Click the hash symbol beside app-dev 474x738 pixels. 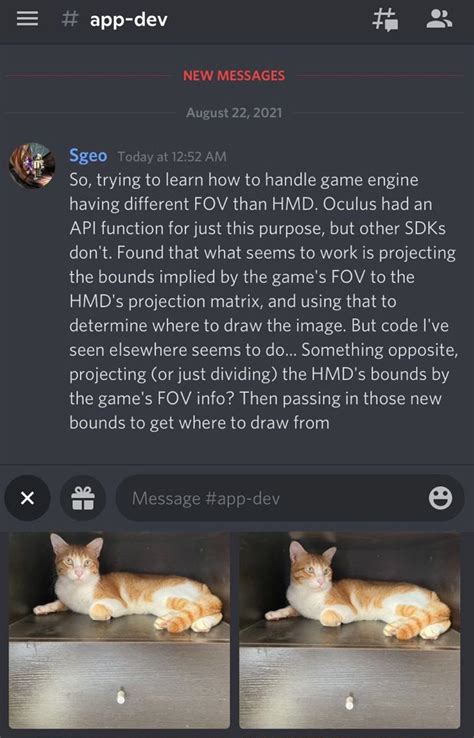coord(70,20)
